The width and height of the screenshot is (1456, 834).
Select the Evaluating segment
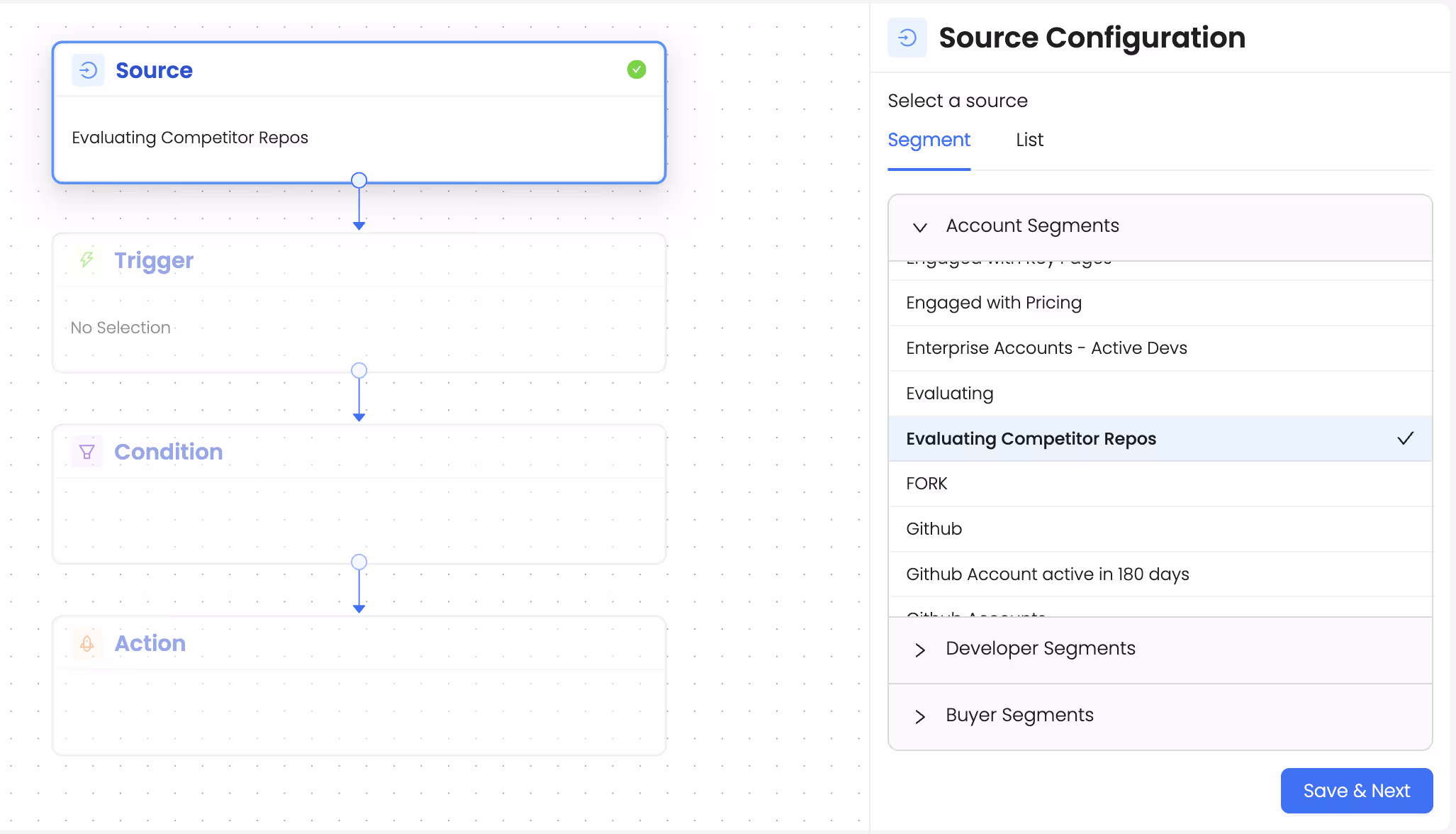[950, 393]
